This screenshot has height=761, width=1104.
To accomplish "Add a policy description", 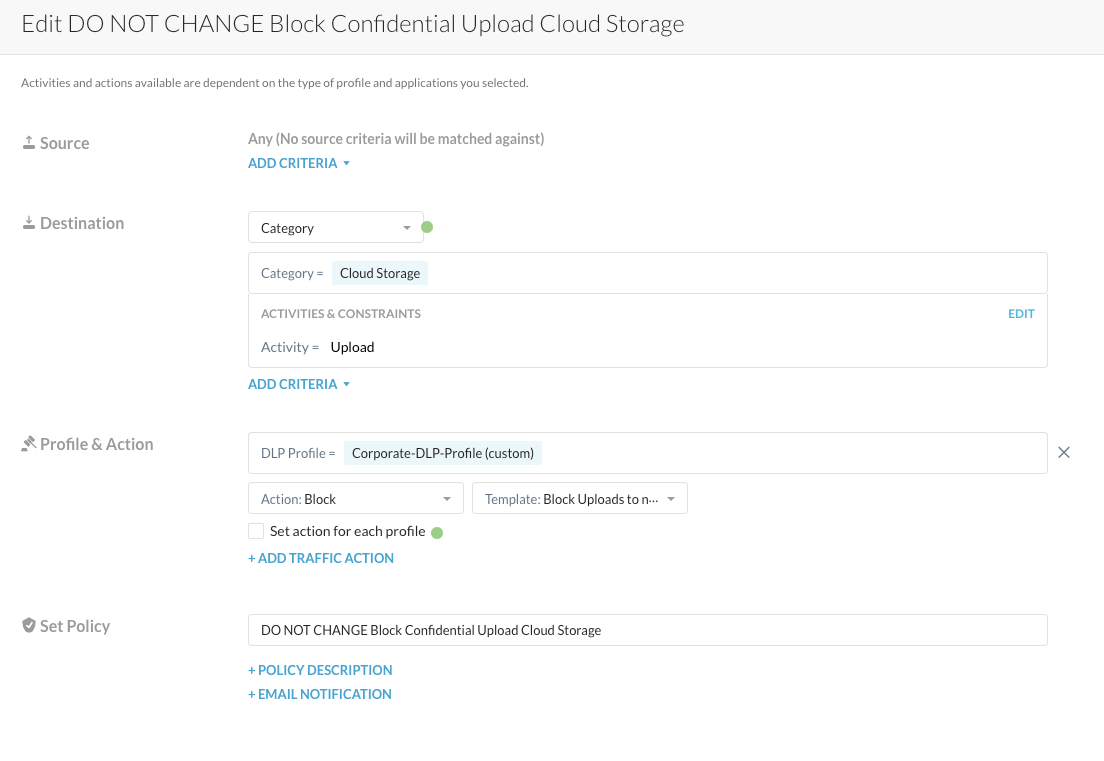I will (320, 670).
